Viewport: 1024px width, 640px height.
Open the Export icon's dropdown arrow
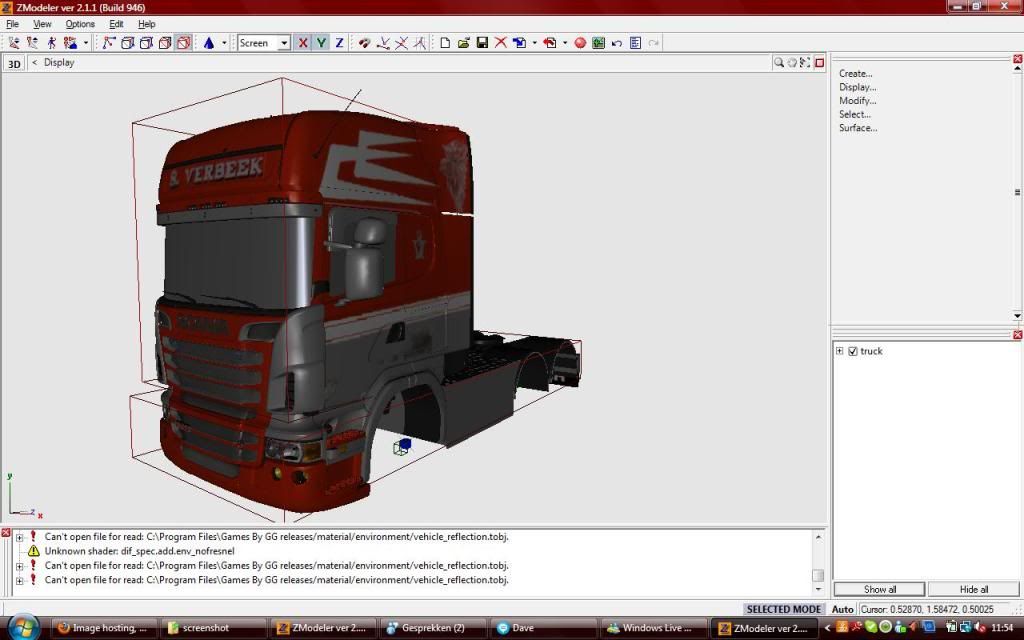tap(565, 43)
